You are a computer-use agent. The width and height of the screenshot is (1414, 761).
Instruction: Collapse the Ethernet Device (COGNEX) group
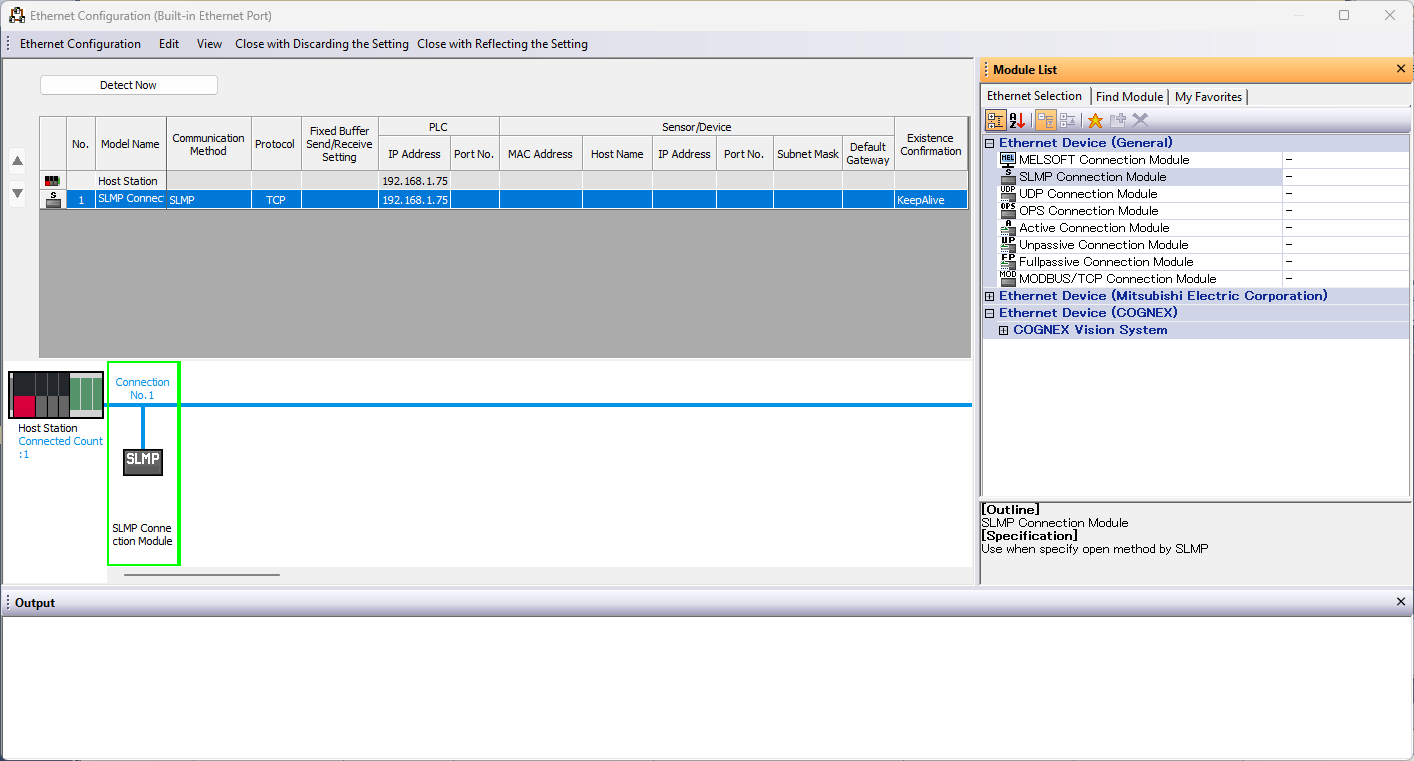coord(990,313)
